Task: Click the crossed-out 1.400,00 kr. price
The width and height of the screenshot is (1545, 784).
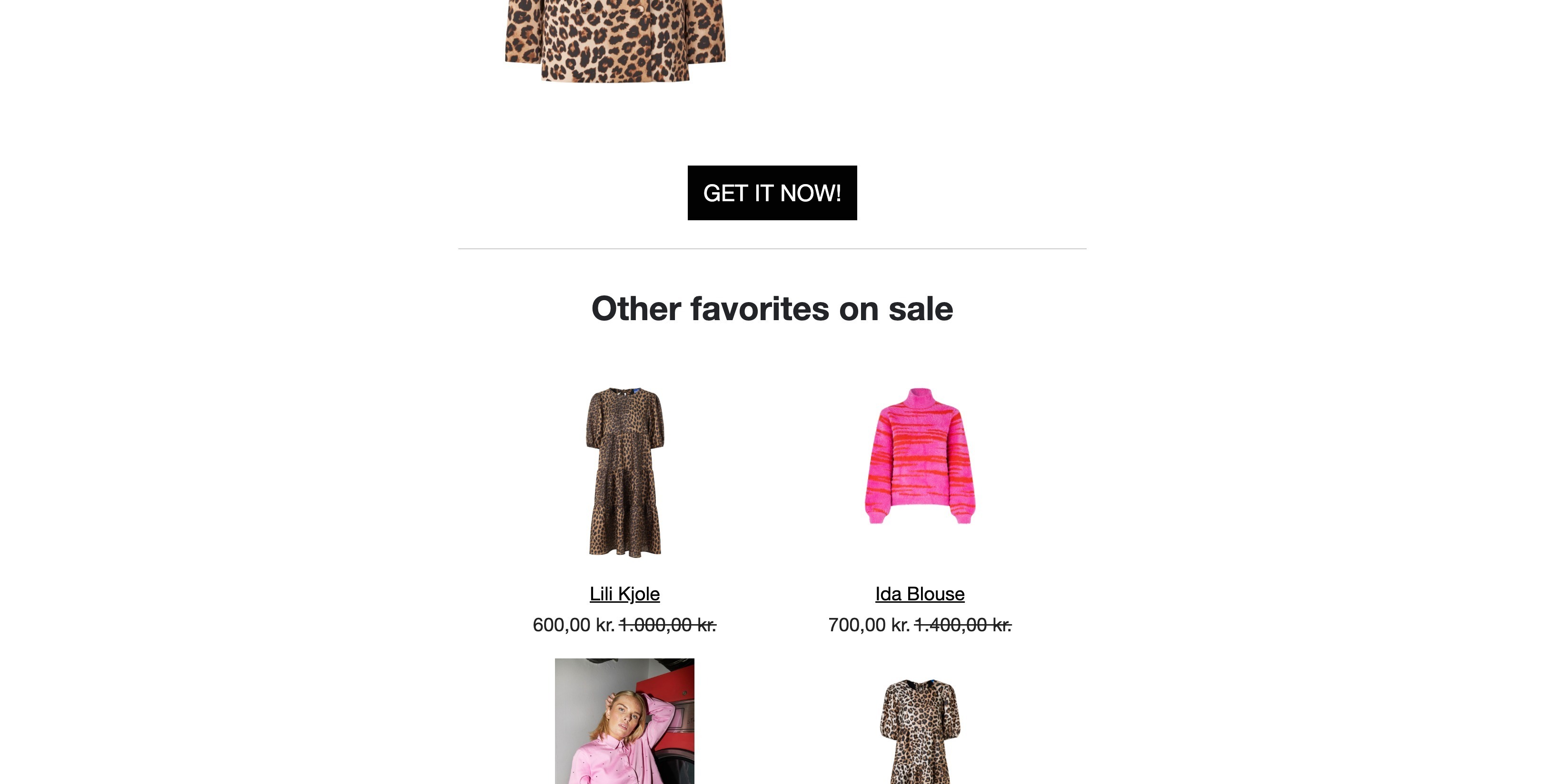Action: click(962, 625)
